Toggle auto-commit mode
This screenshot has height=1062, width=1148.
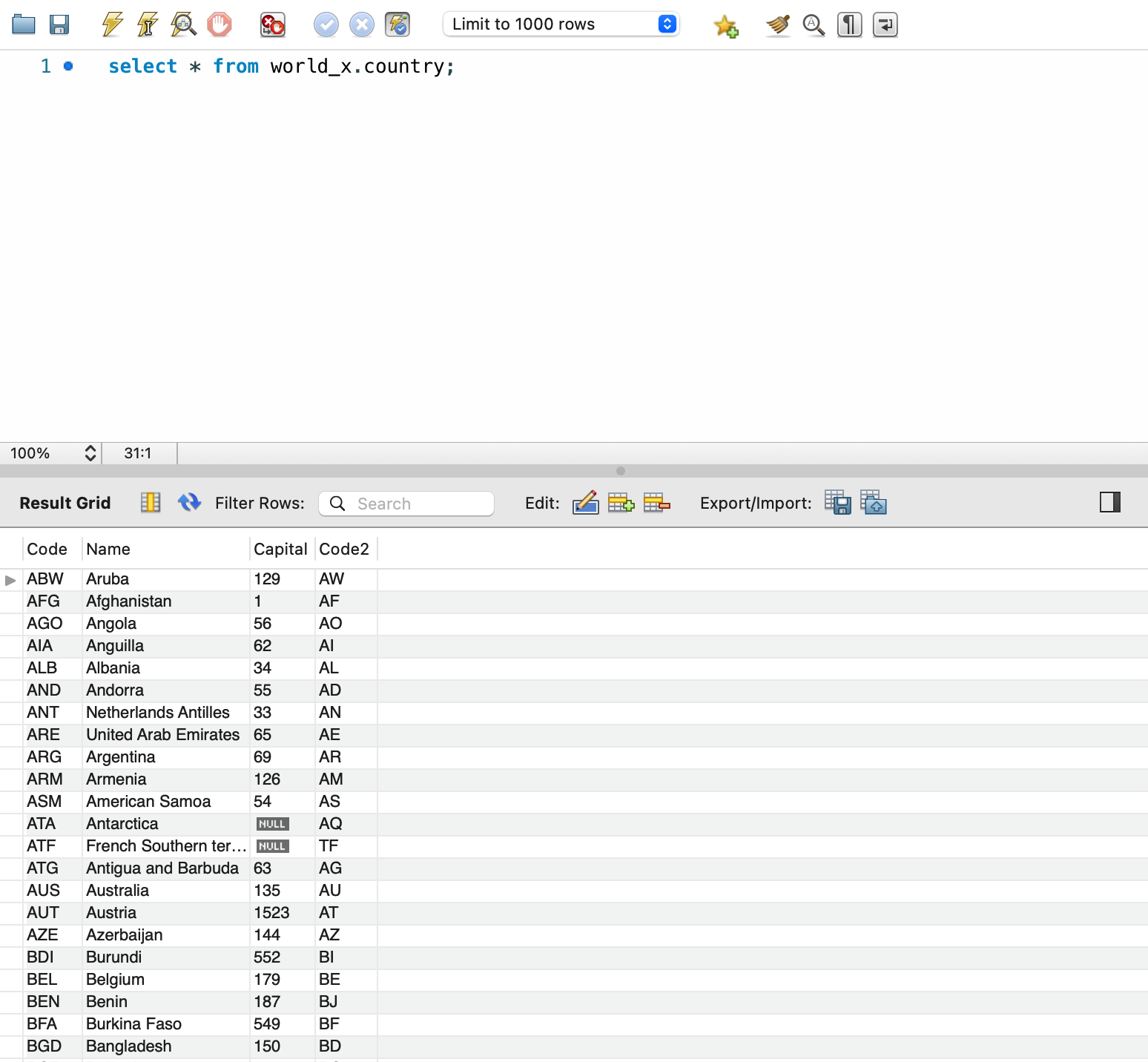397,24
